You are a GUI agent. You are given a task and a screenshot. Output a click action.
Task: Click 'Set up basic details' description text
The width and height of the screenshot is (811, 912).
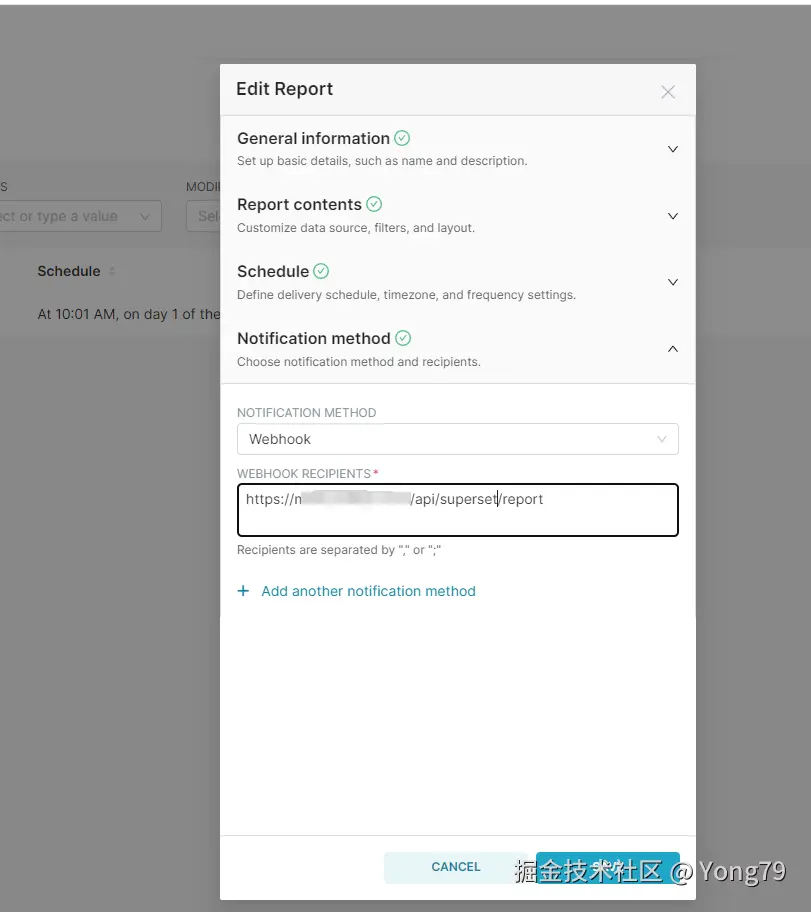[382, 161]
